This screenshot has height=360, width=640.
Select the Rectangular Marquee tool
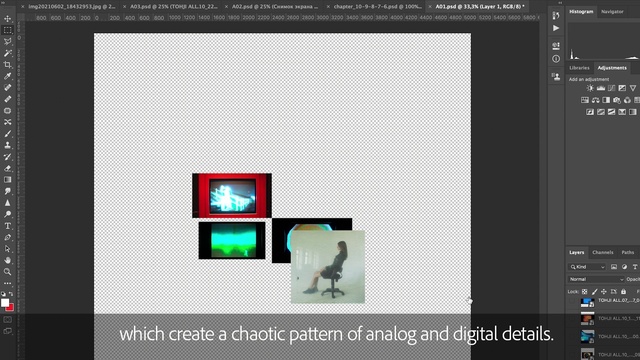(7, 30)
